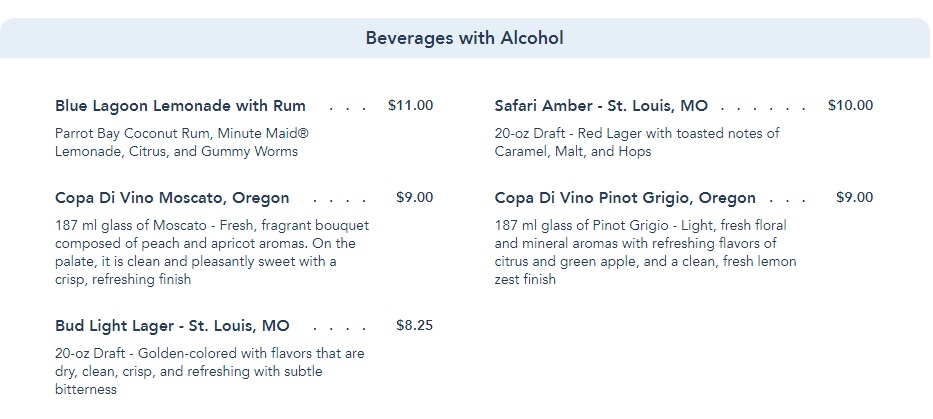Select Copa Di Vino Moscato, Oregon title
This screenshot has width=933, height=419.
coord(172,198)
